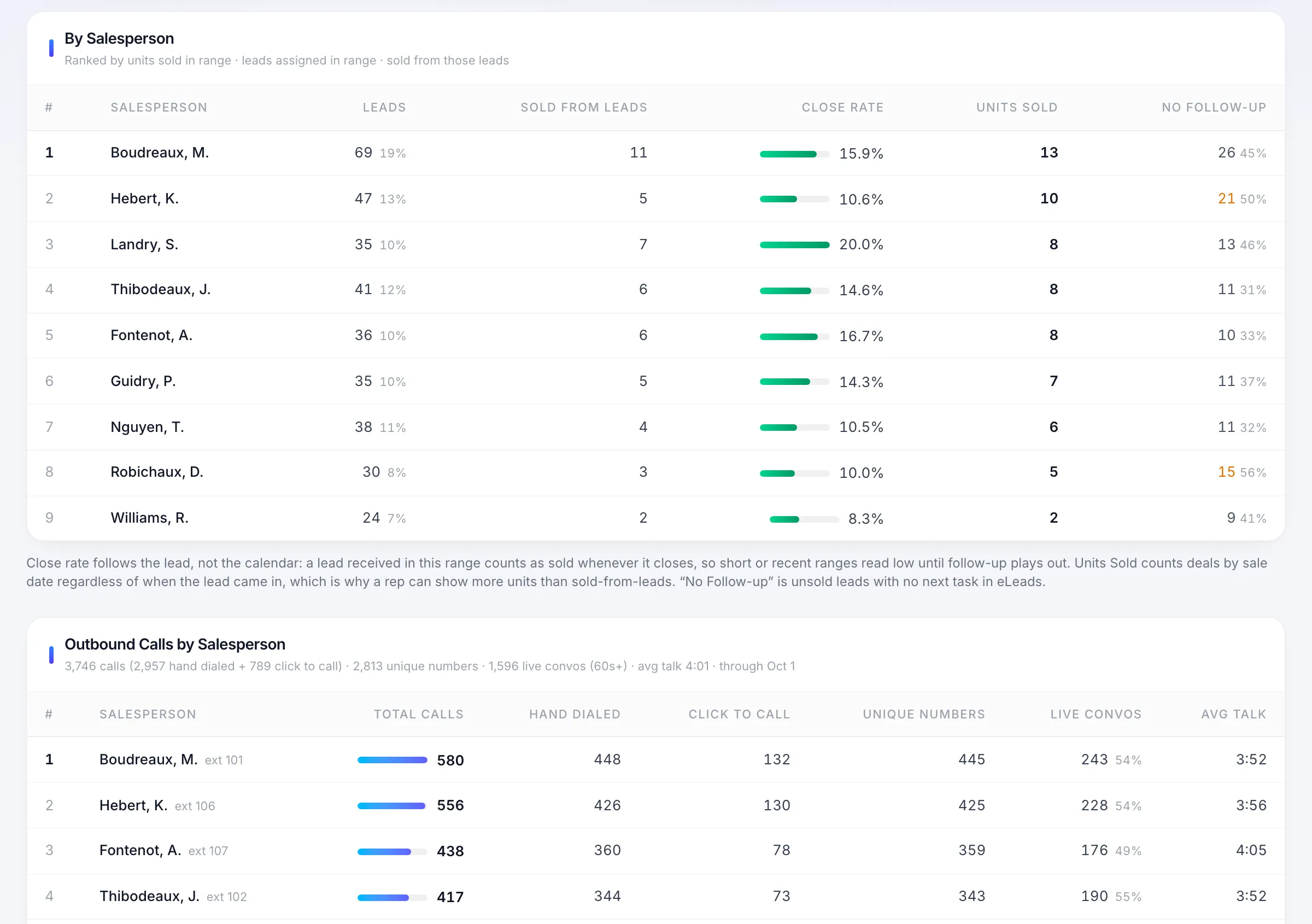The image size is (1312, 924).
Task: Click the SOLD FROM LEADS column header
Action: (583, 107)
